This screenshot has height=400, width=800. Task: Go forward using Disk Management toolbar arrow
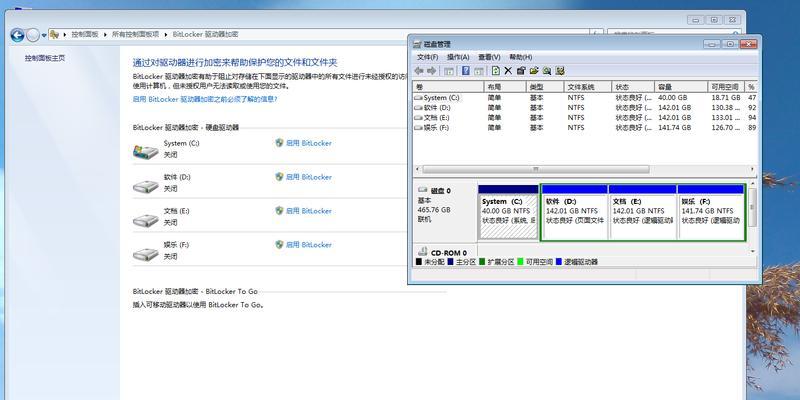point(432,71)
